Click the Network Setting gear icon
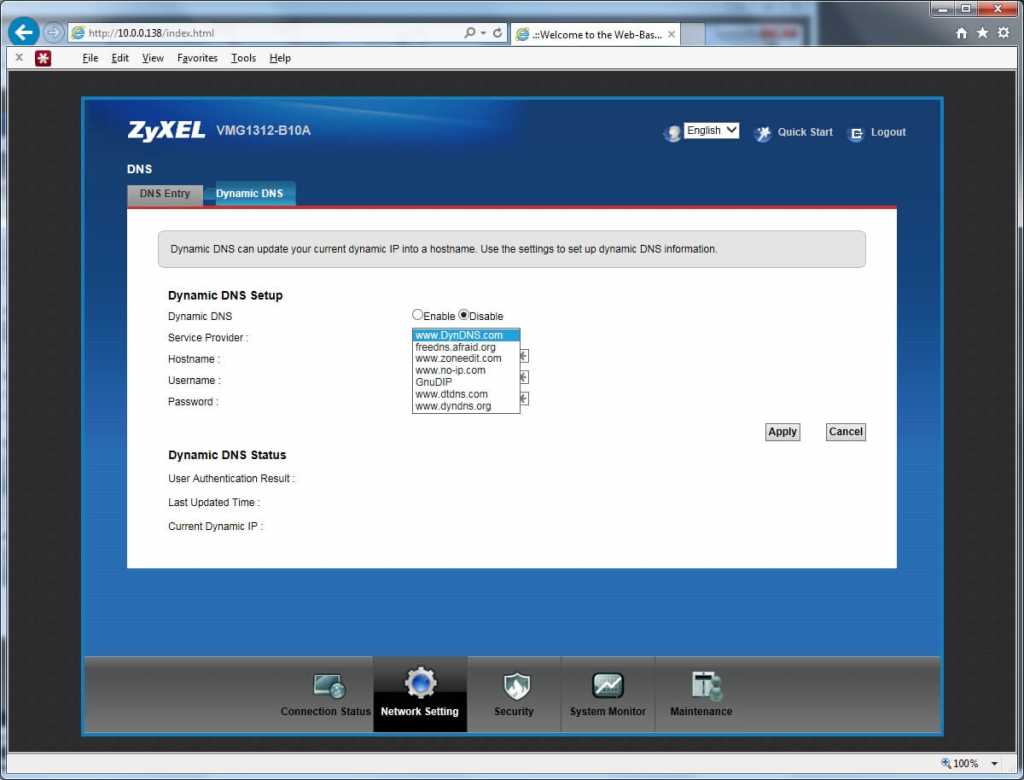This screenshot has height=780, width=1024. pos(420,683)
